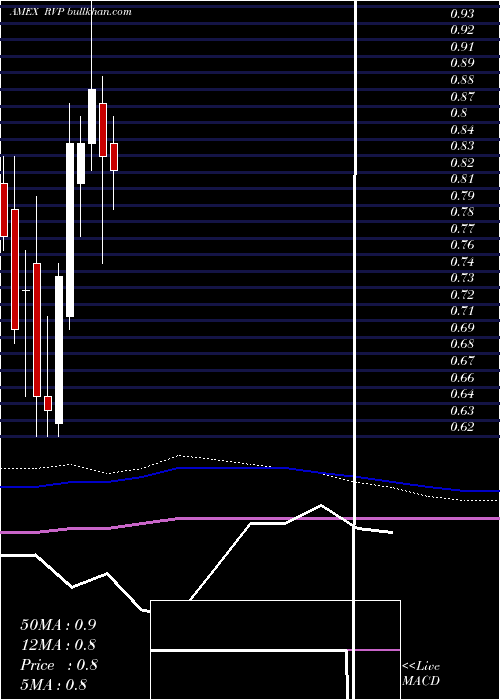Select the 0.77 price level label
The image size is (500, 700).
click(x=462, y=229)
